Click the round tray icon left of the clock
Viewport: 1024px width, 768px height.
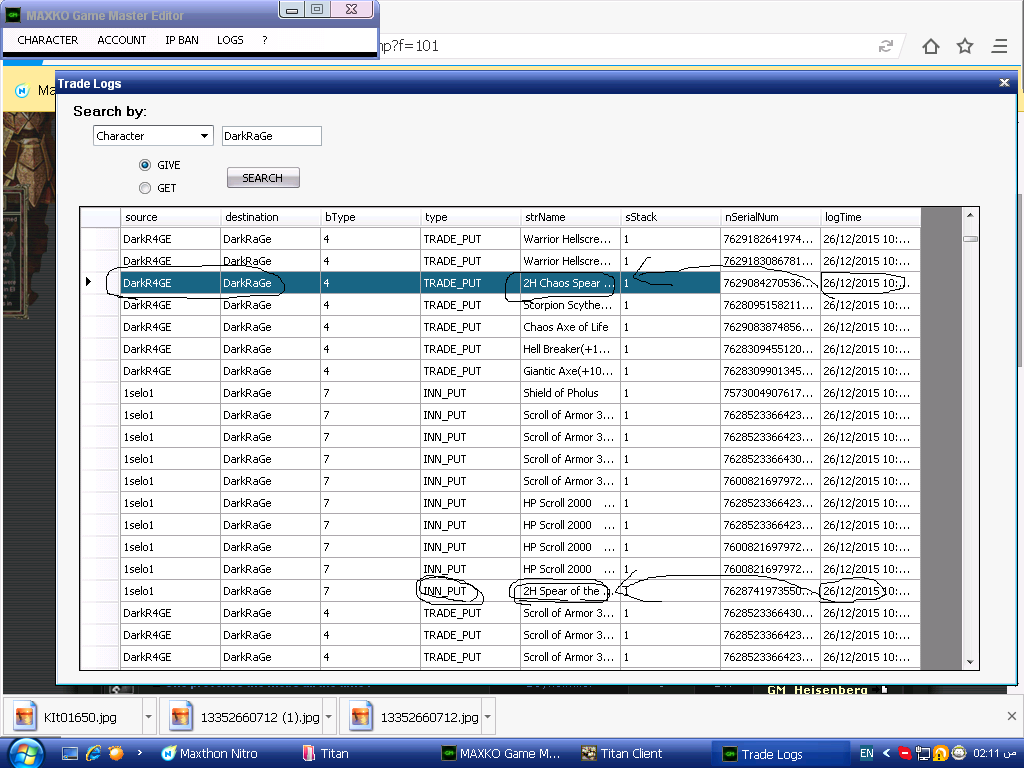pyautogui.click(x=958, y=753)
